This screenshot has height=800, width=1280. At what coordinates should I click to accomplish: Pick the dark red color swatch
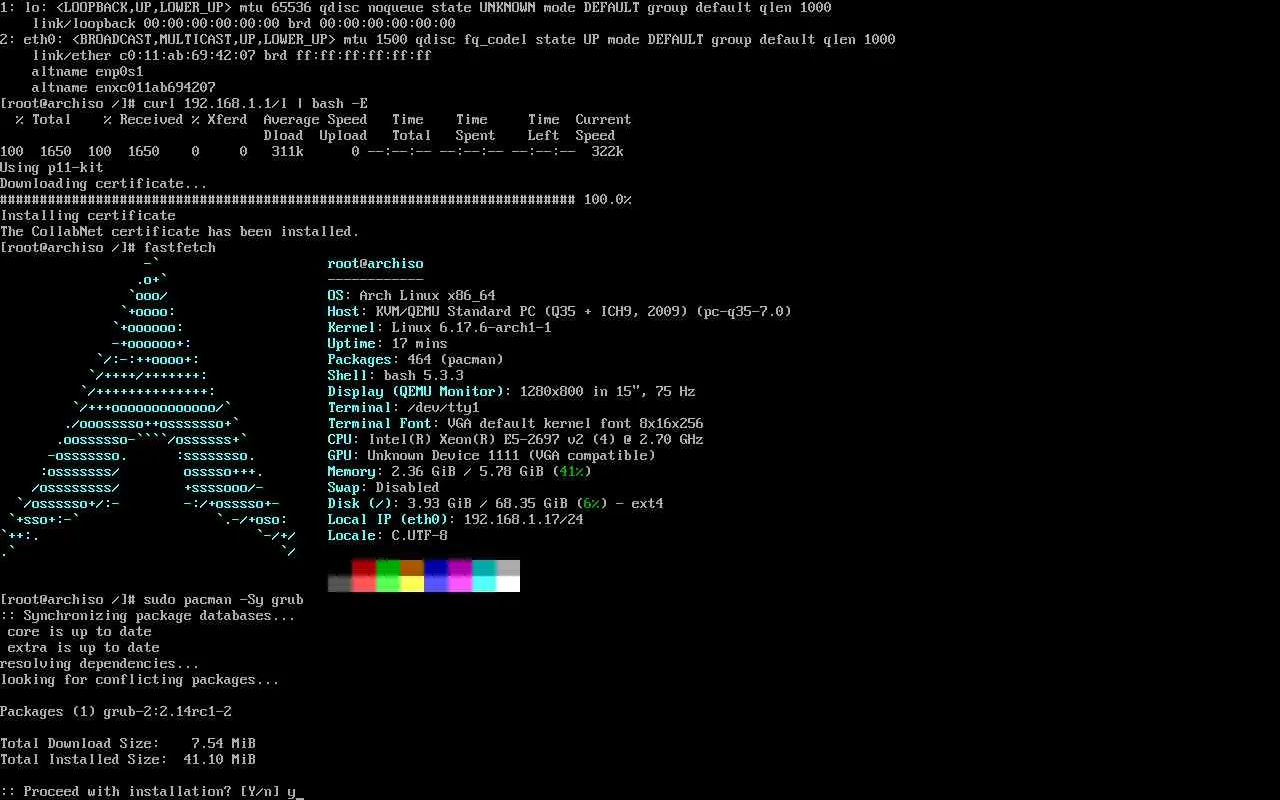point(364,568)
